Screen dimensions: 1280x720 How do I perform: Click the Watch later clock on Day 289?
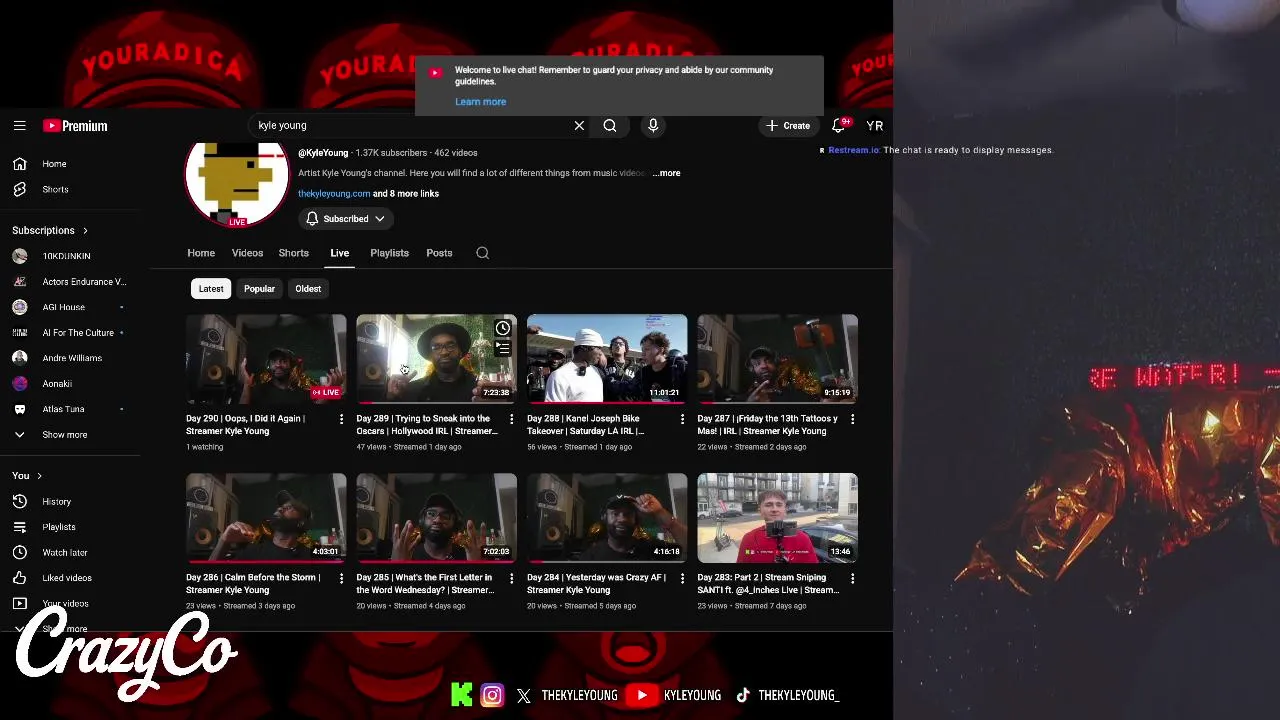click(x=503, y=328)
